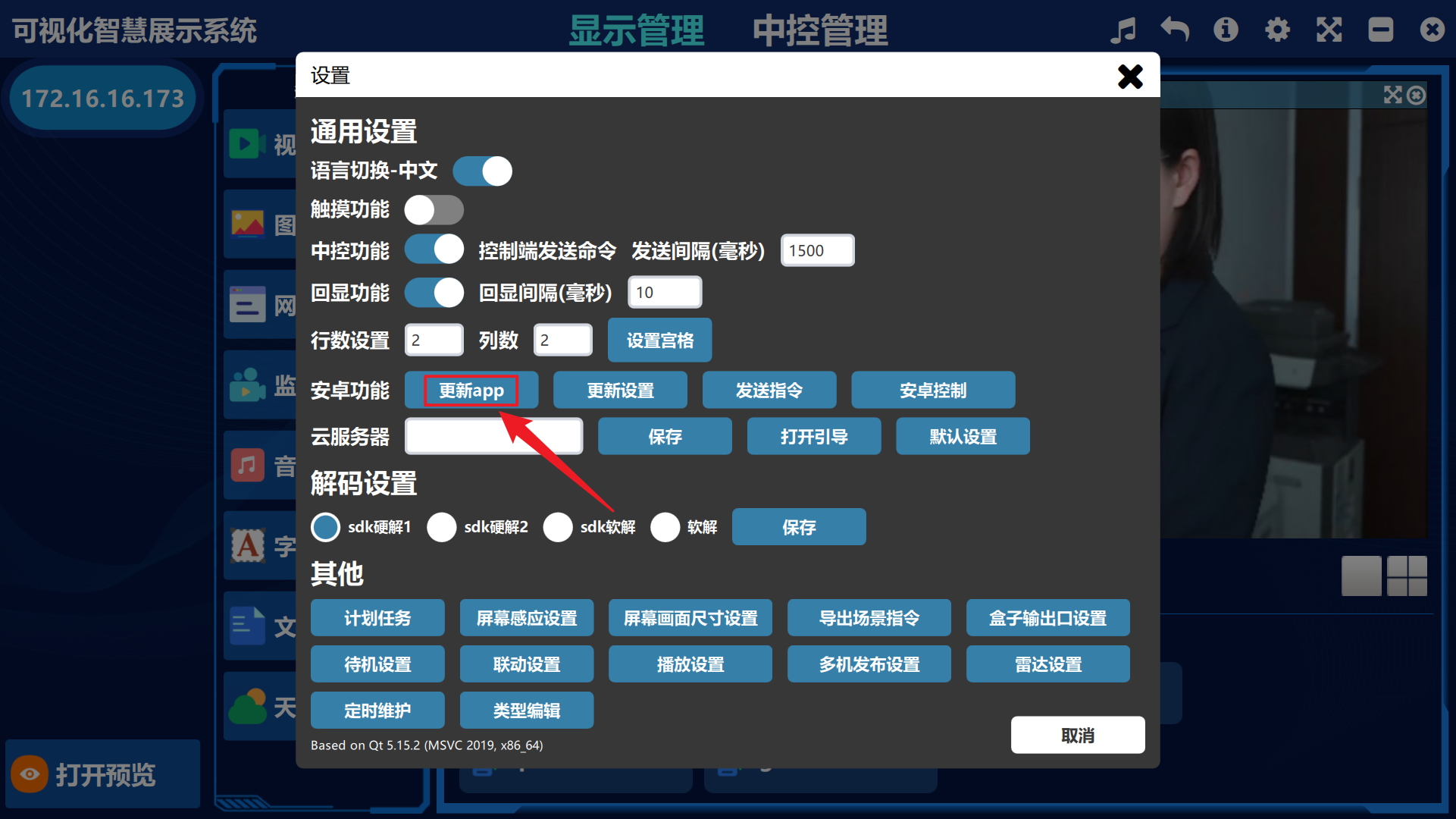Click the video play sidebar icon
This screenshot has height=819, width=1456.
coord(246,143)
